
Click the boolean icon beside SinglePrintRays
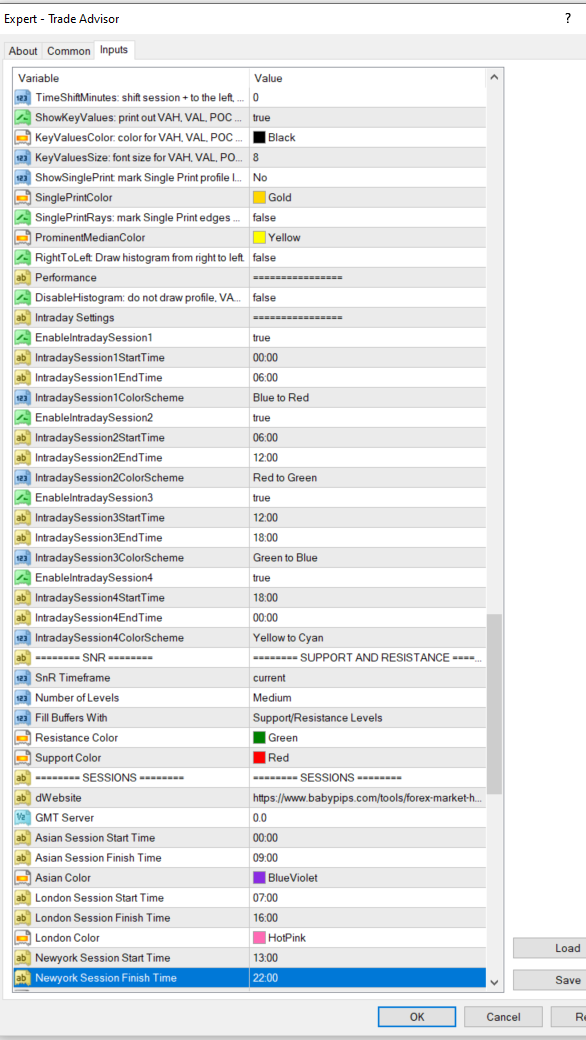(x=22, y=218)
